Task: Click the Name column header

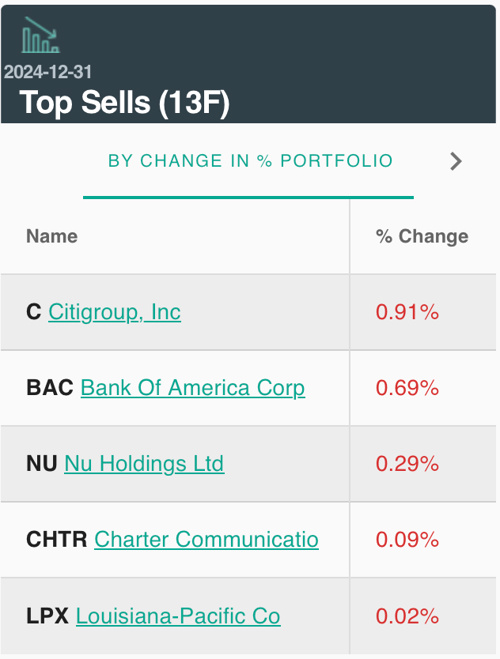Action: [x=52, y=236]
